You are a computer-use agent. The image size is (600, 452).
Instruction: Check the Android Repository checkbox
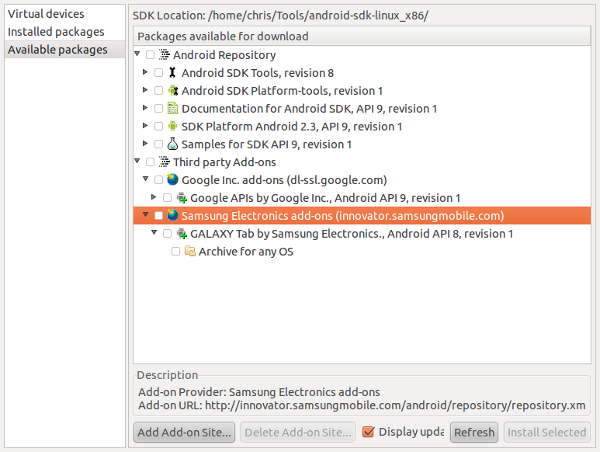pos(150,55)
